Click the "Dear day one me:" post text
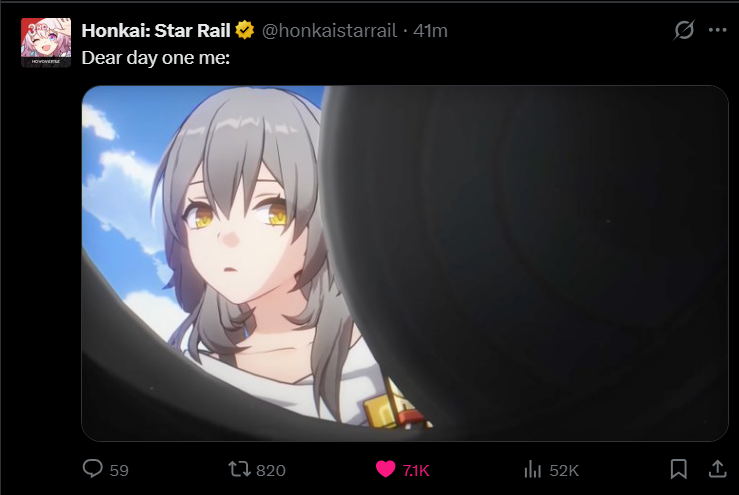 156,58
